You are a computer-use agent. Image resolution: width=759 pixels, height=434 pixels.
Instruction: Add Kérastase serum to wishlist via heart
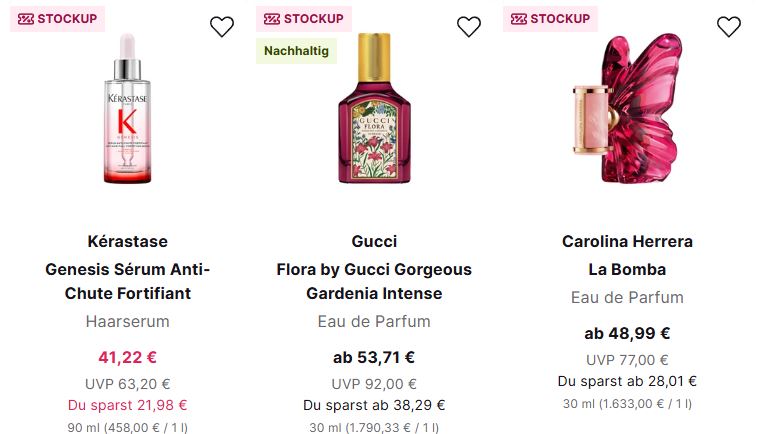point(222,28)
